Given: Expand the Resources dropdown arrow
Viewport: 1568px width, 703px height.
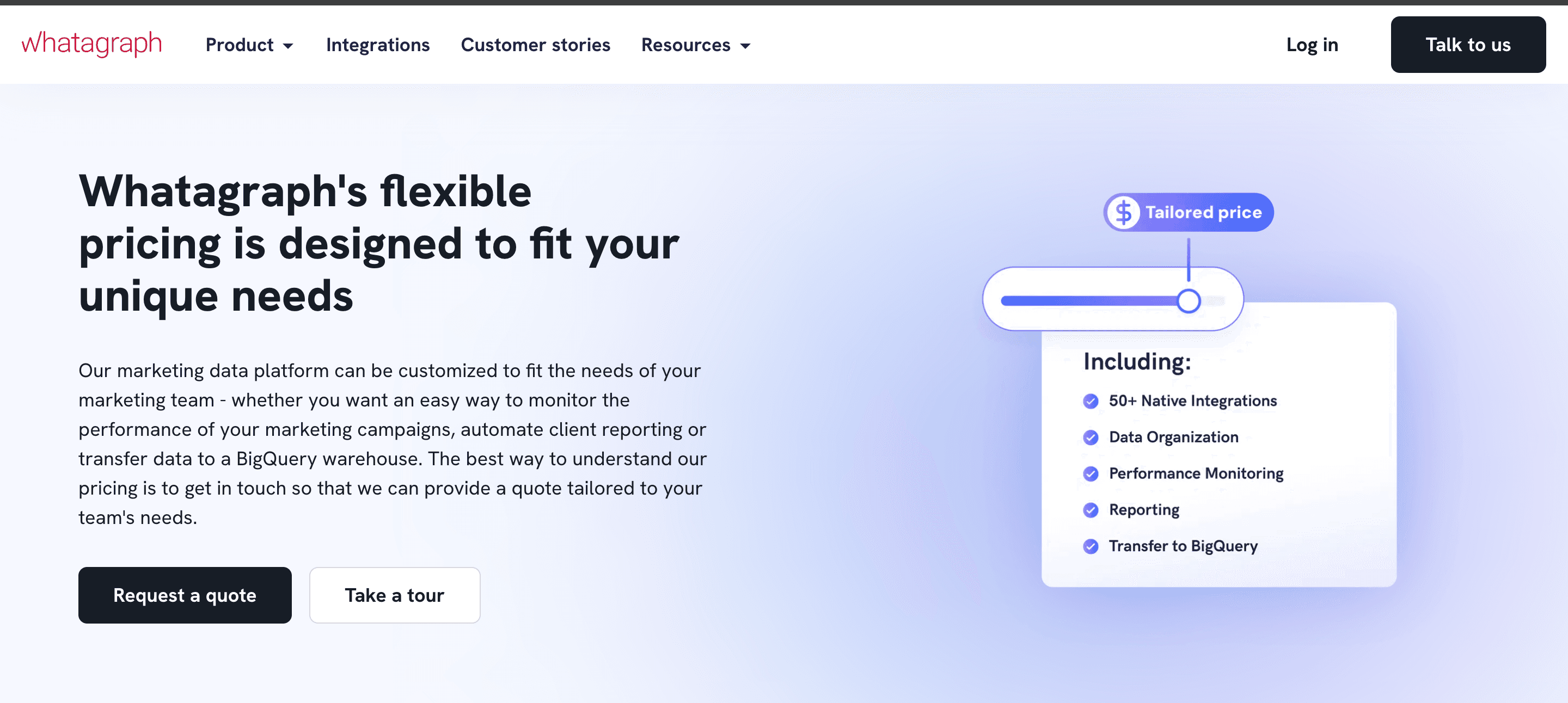Looking at the screenshot, I should coord(745,46).
